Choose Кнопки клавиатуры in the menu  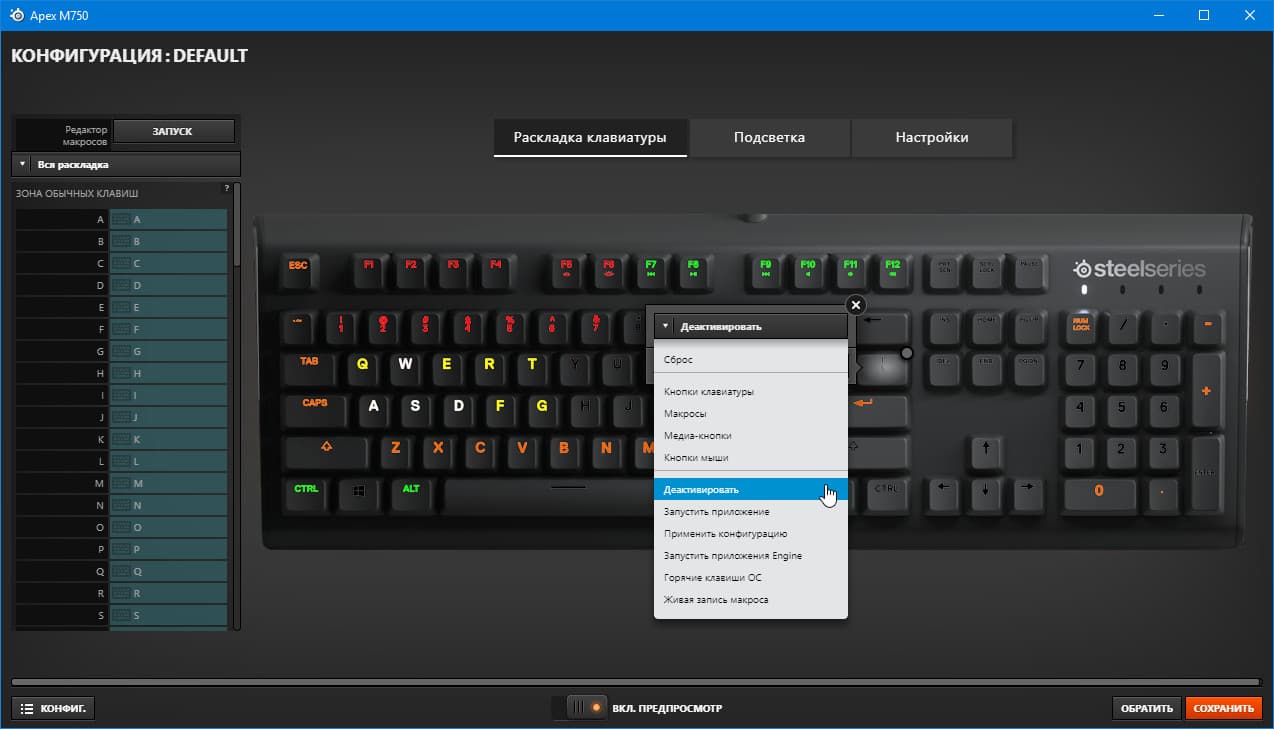[751, 391]
